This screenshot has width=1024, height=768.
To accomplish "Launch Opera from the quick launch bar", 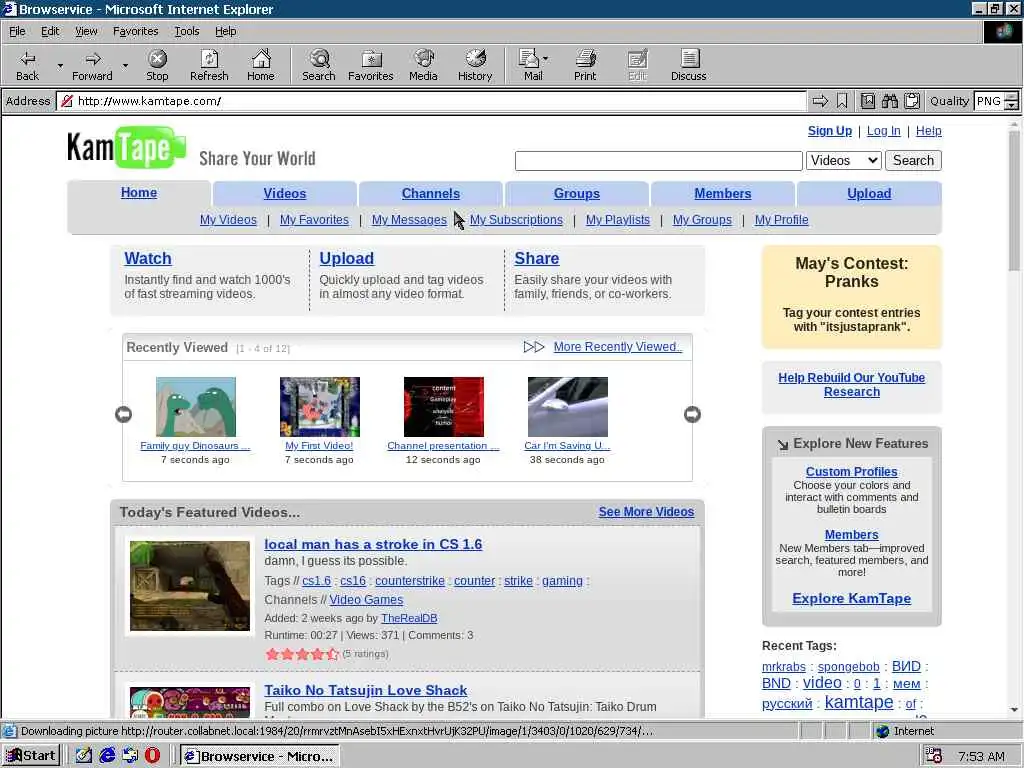I will (x=152, y=755).
